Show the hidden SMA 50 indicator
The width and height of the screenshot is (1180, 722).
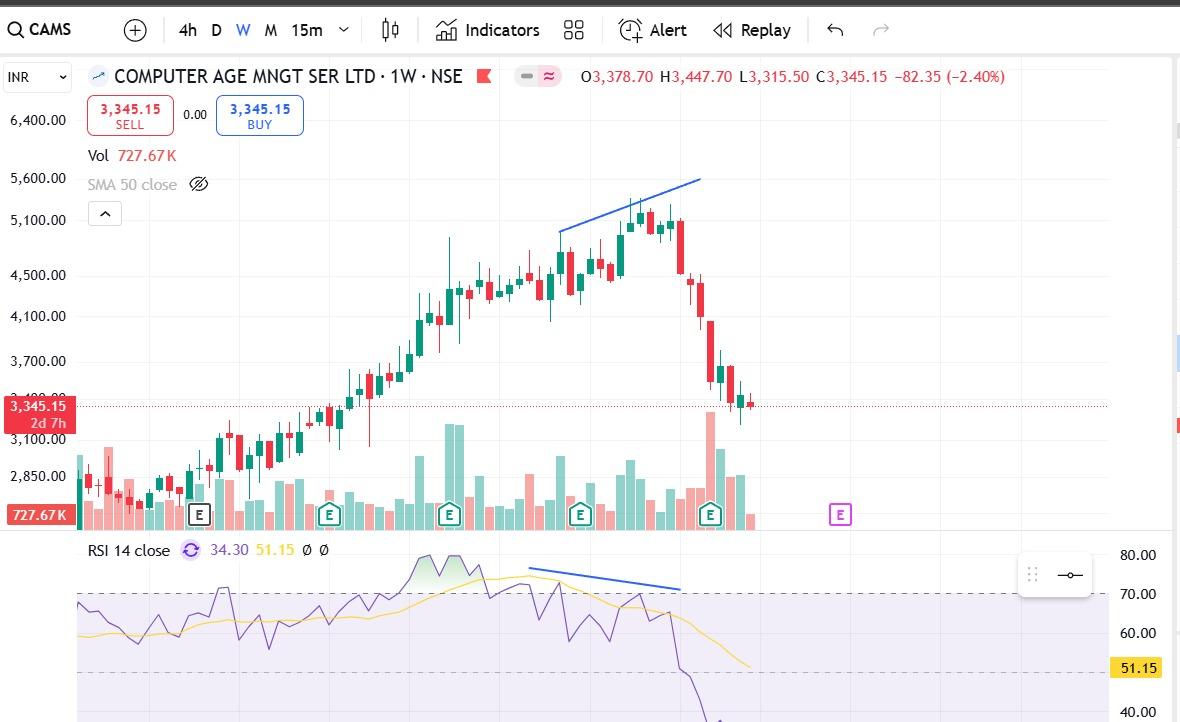199,184
